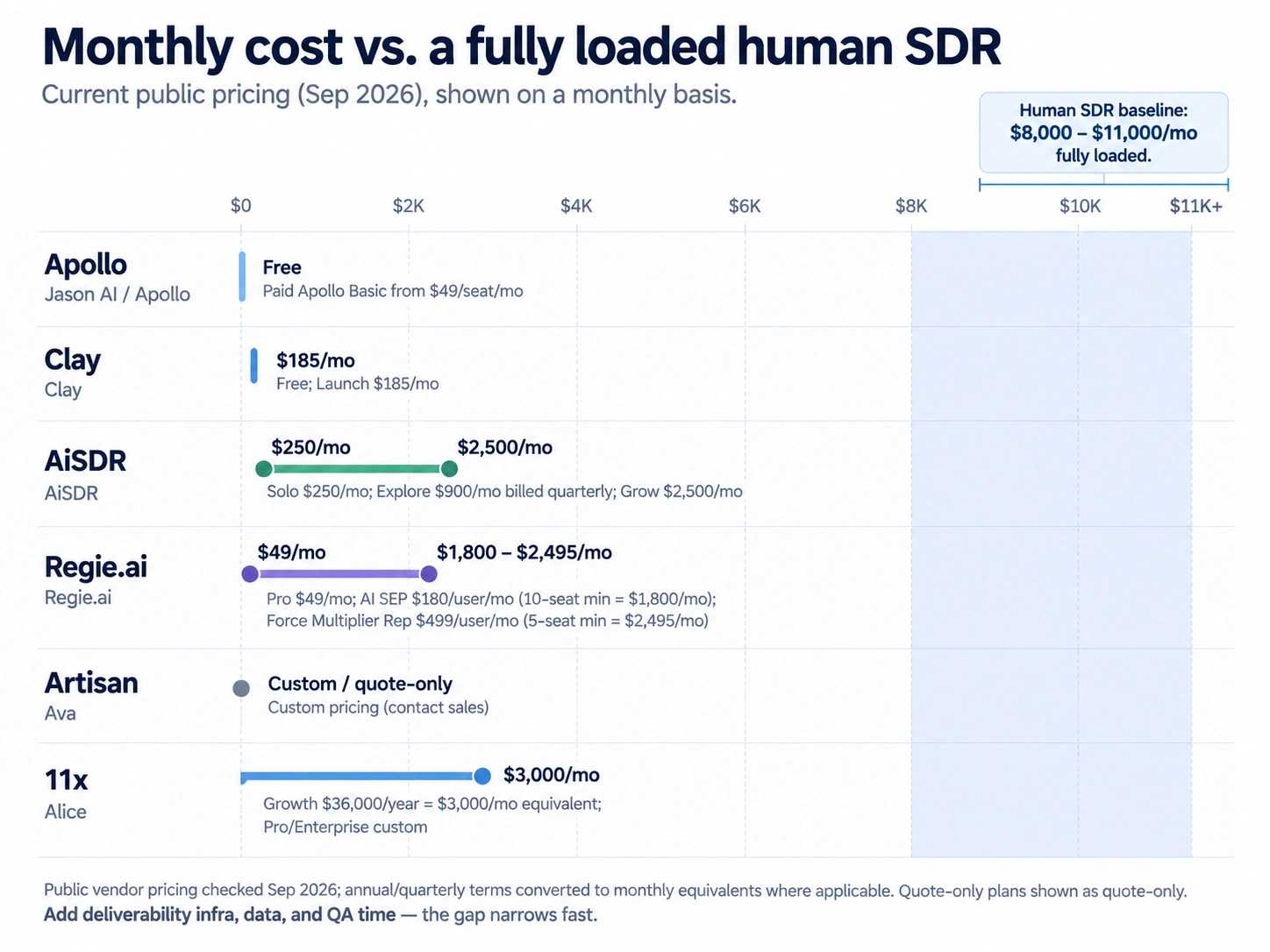The width and height of the screenshot is (1270, 952).
Task: Click the 'Alice' sublabel under 11x
Action: [x=66, y=812]
